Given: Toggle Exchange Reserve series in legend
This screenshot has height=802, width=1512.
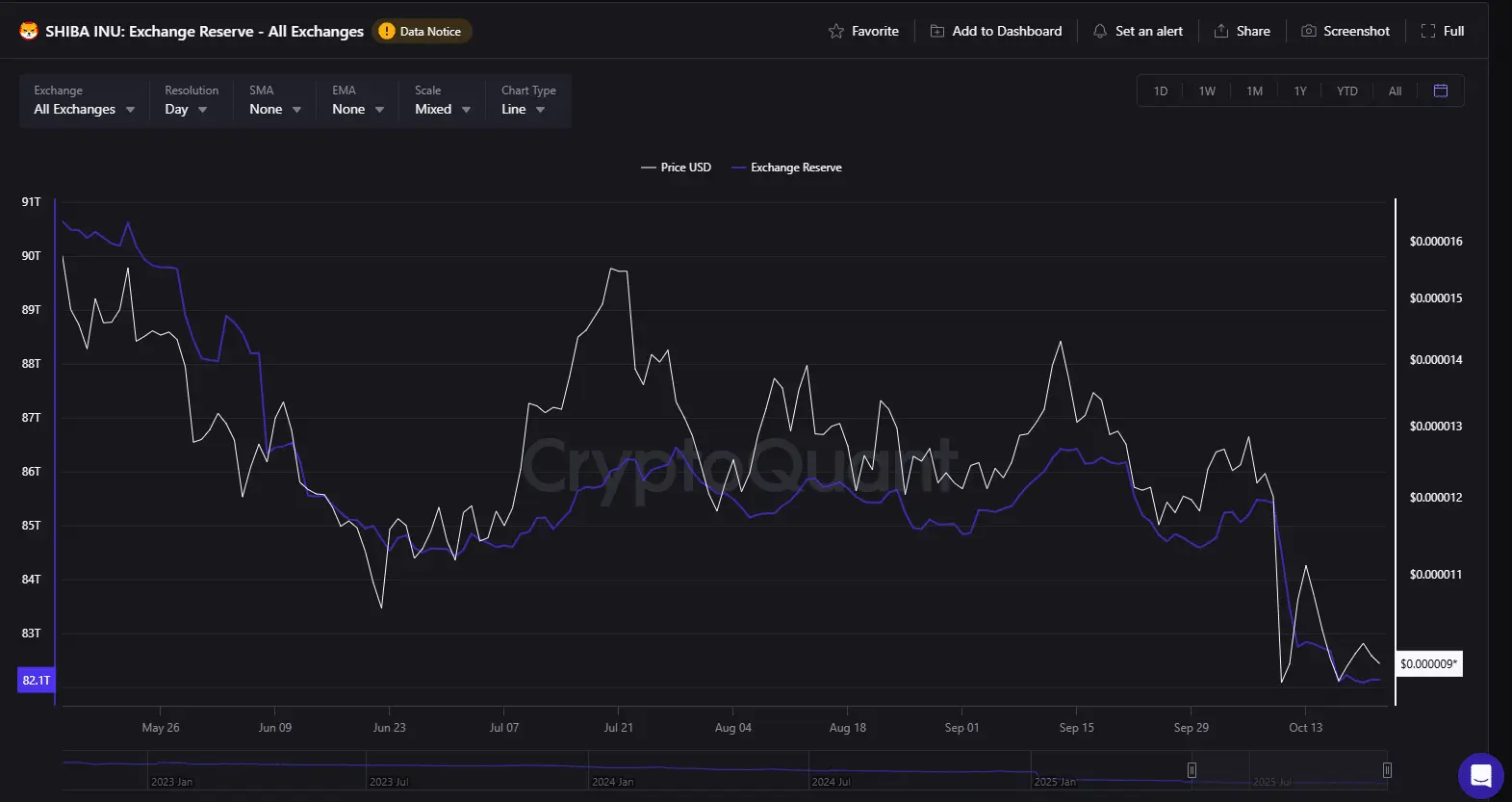Looking at the screenshot, I should 786,168.
